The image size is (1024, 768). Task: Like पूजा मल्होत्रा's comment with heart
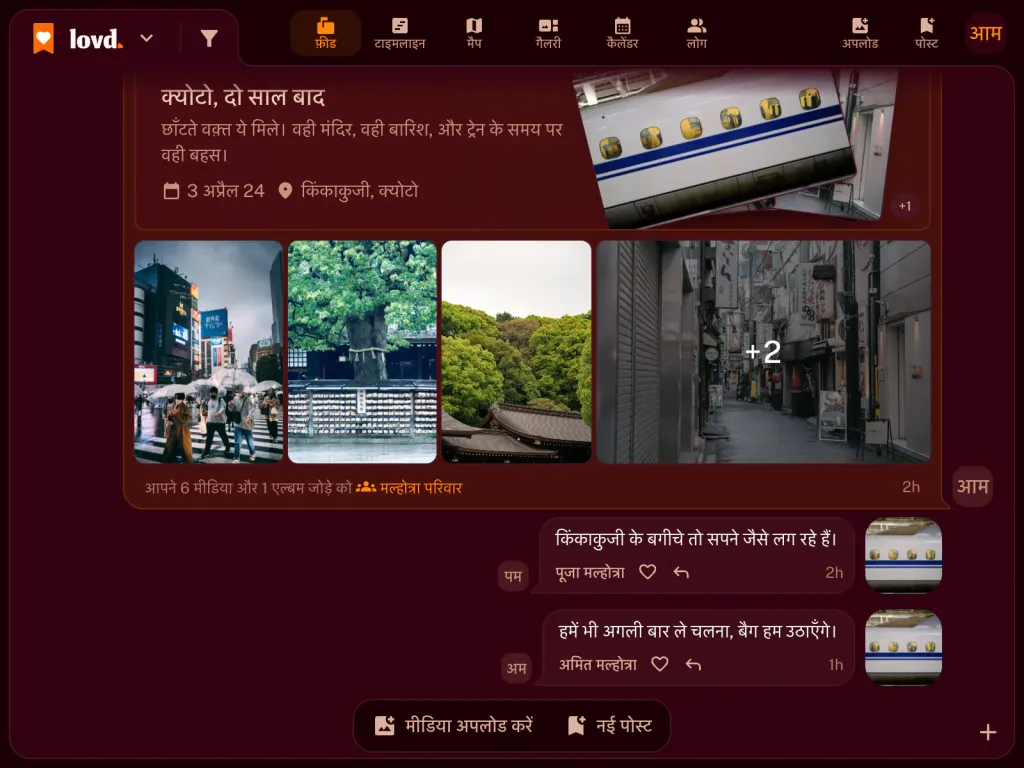click(647, 572)
